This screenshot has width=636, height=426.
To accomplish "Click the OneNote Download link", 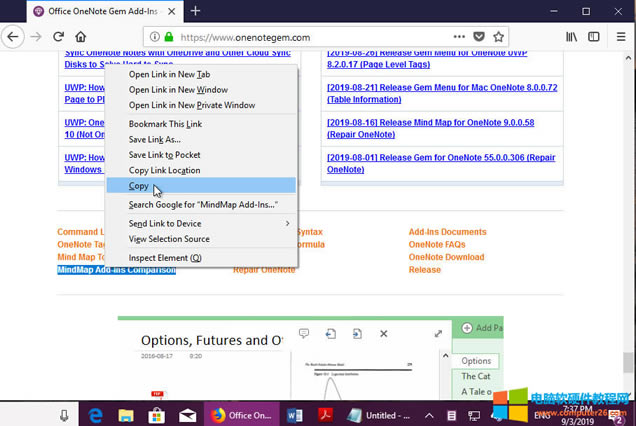I will [446, 257].
